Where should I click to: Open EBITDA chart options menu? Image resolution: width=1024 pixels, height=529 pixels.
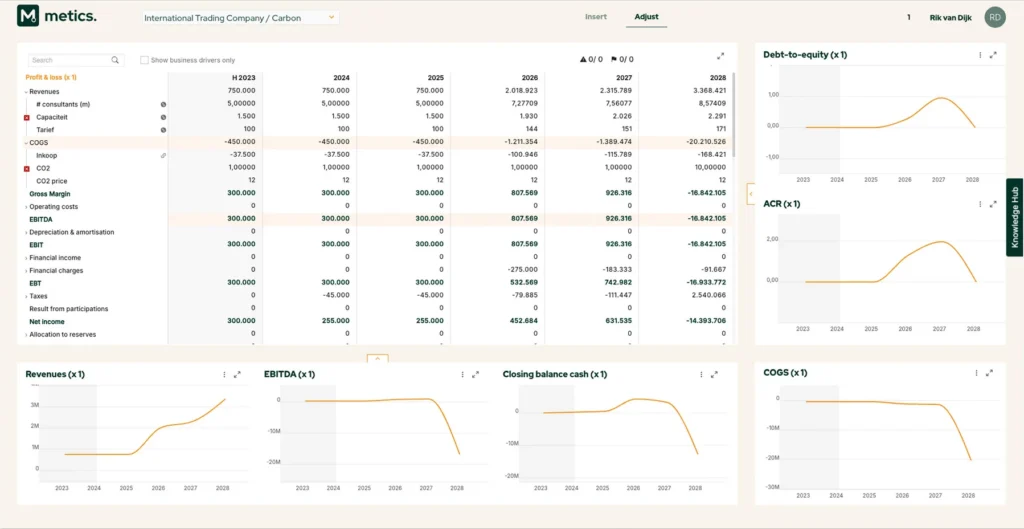tap(462, 375)
